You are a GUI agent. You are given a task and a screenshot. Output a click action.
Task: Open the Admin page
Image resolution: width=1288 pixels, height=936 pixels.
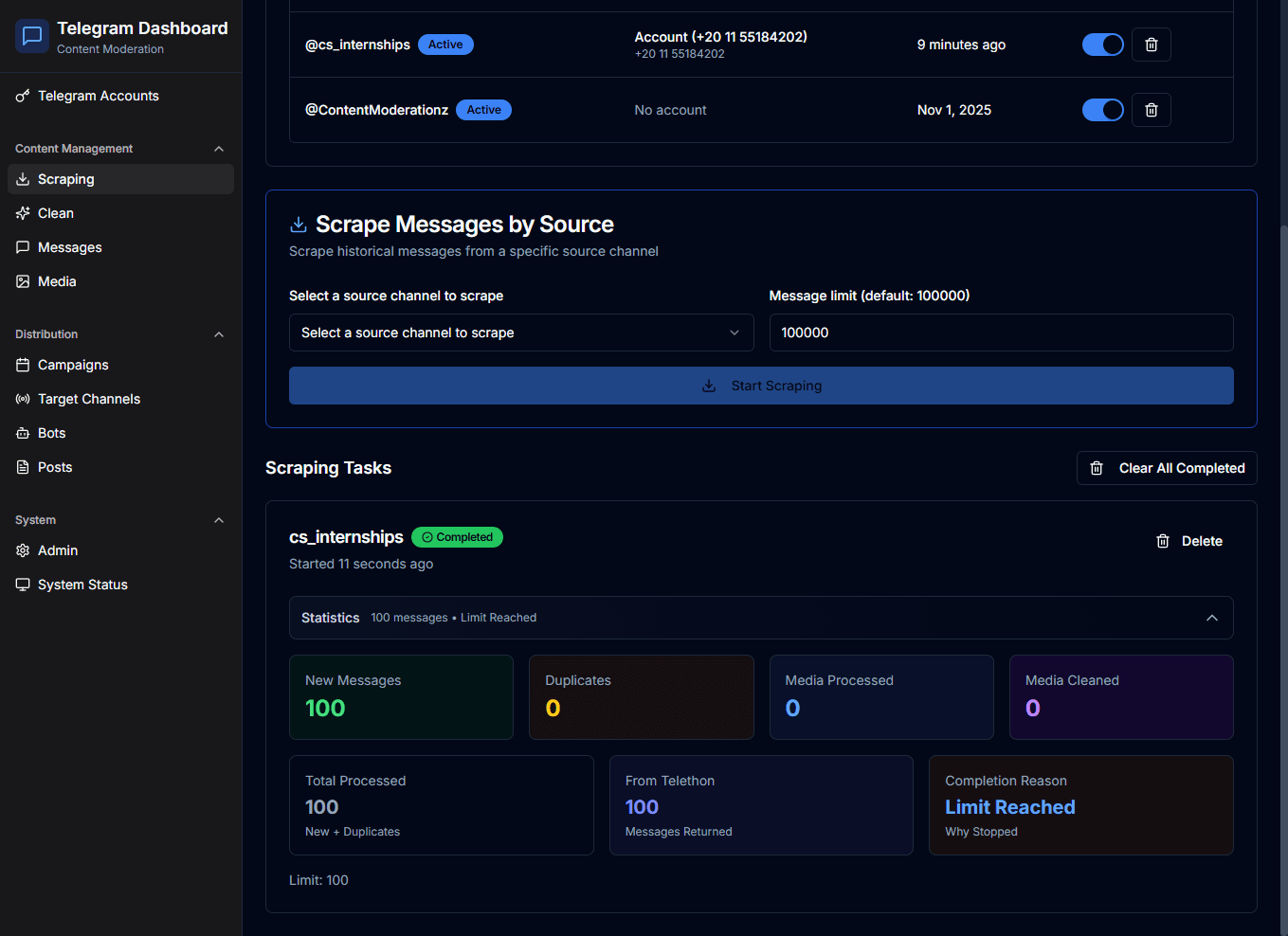[x=120, y=550]
